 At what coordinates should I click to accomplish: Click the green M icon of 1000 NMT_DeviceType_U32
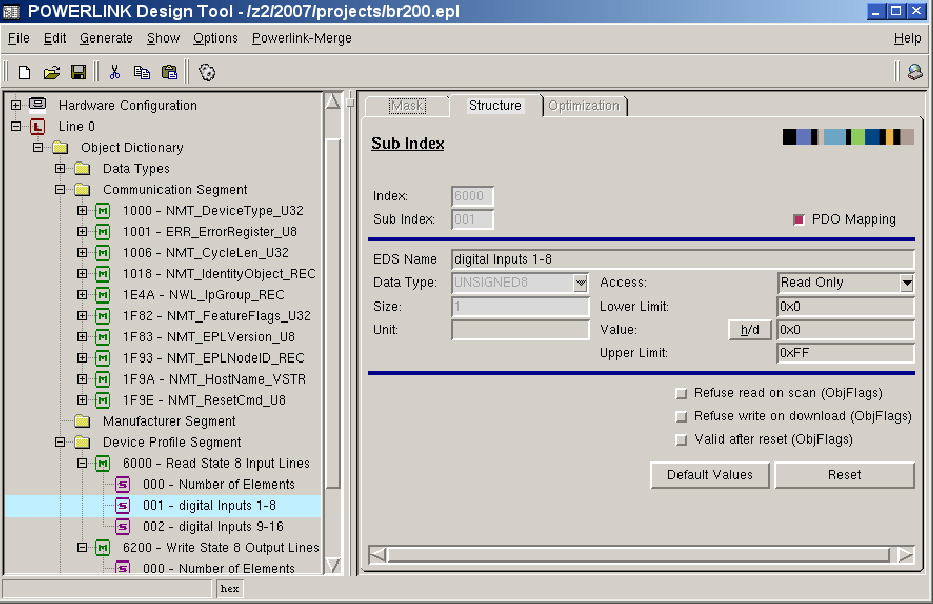click(103, 211)
